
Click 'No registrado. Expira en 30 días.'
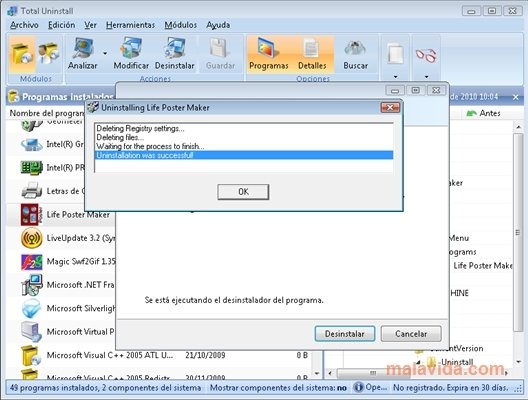(x=451, y=388)
